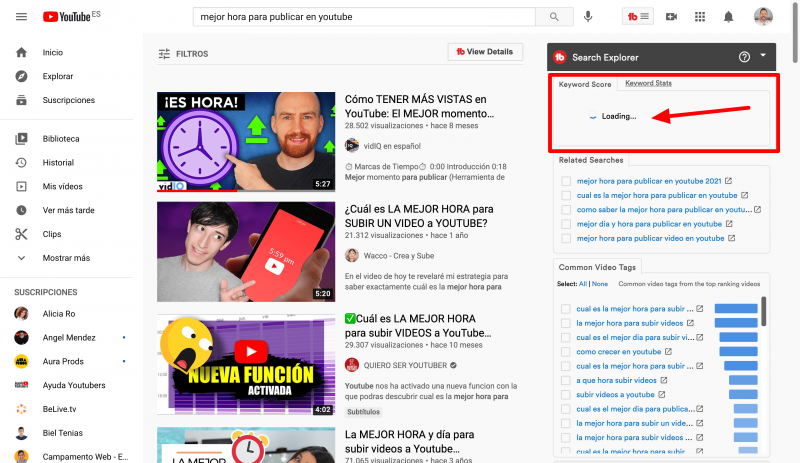Open the FILTROS filter options
The width and height of the screenshot is (800, 463).
183,53
